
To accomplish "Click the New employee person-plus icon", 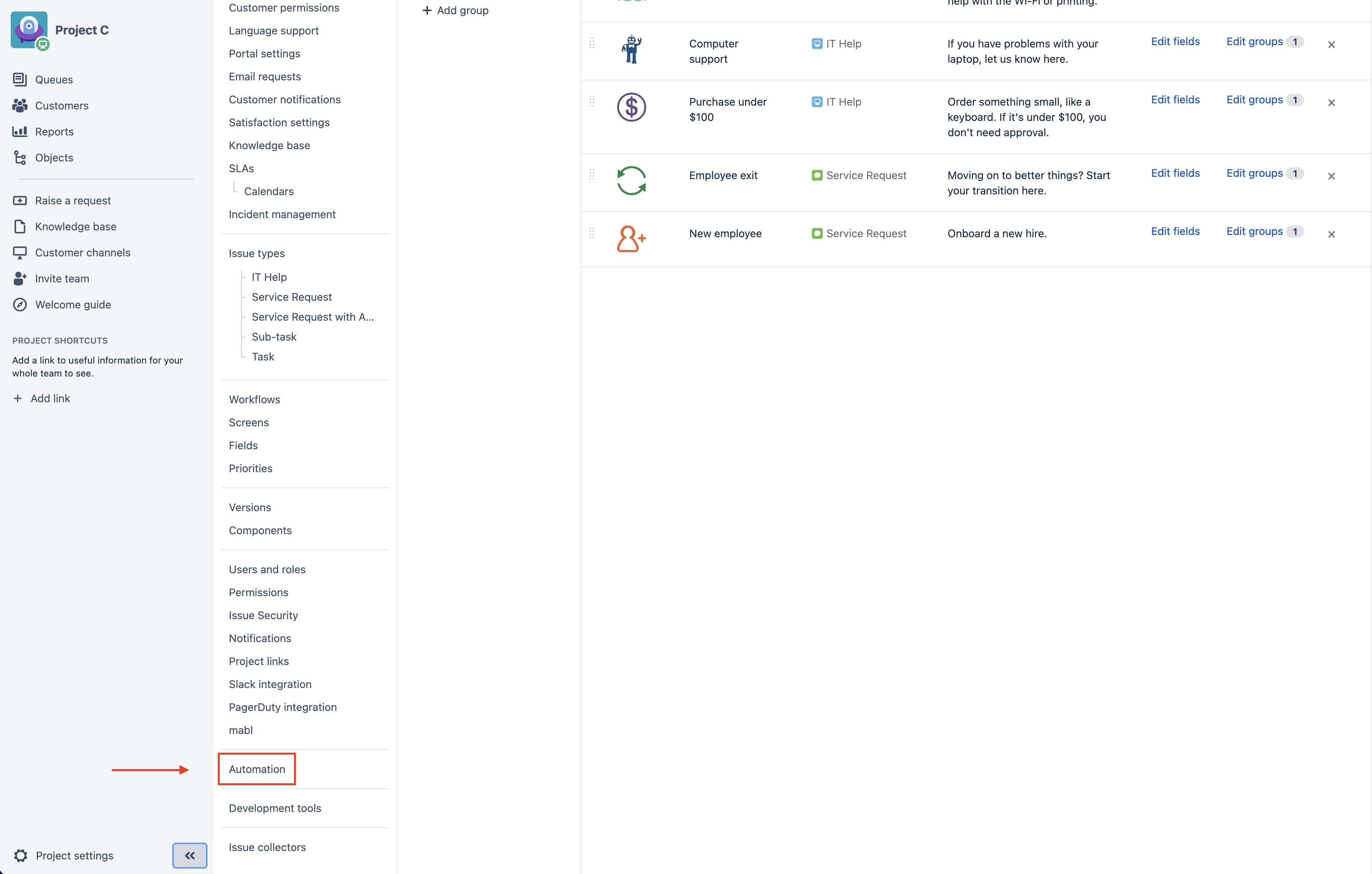I will [x=631, y=238].
